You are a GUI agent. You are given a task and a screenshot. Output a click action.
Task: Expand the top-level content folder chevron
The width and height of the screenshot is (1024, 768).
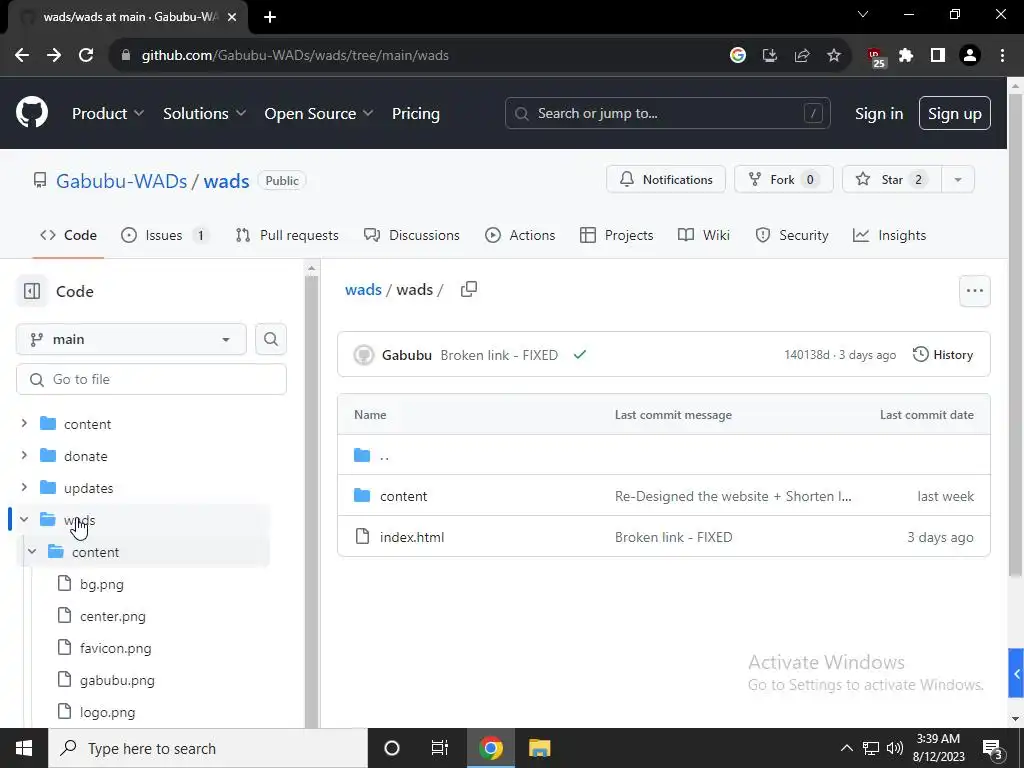click(24, 423)
